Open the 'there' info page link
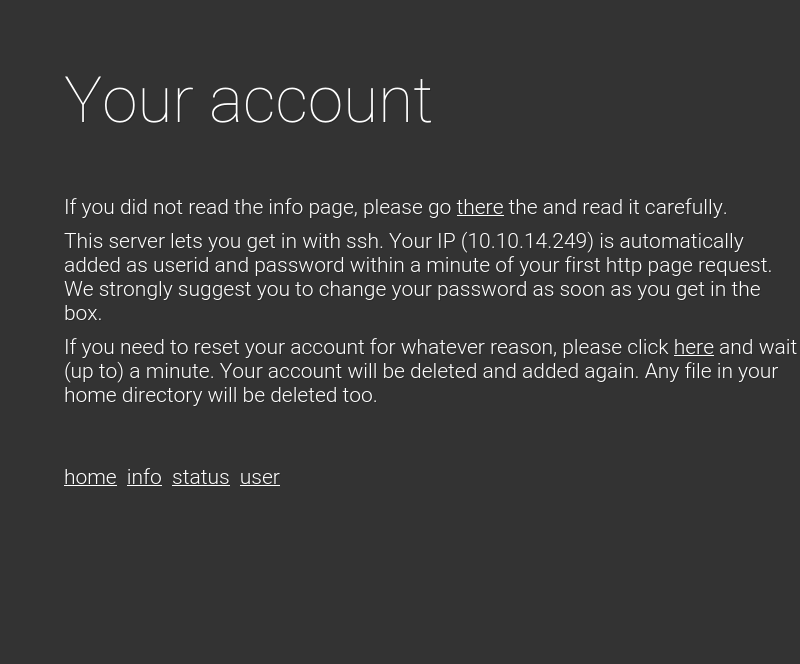Screen dimensions: 800x664 coord(480,208)
